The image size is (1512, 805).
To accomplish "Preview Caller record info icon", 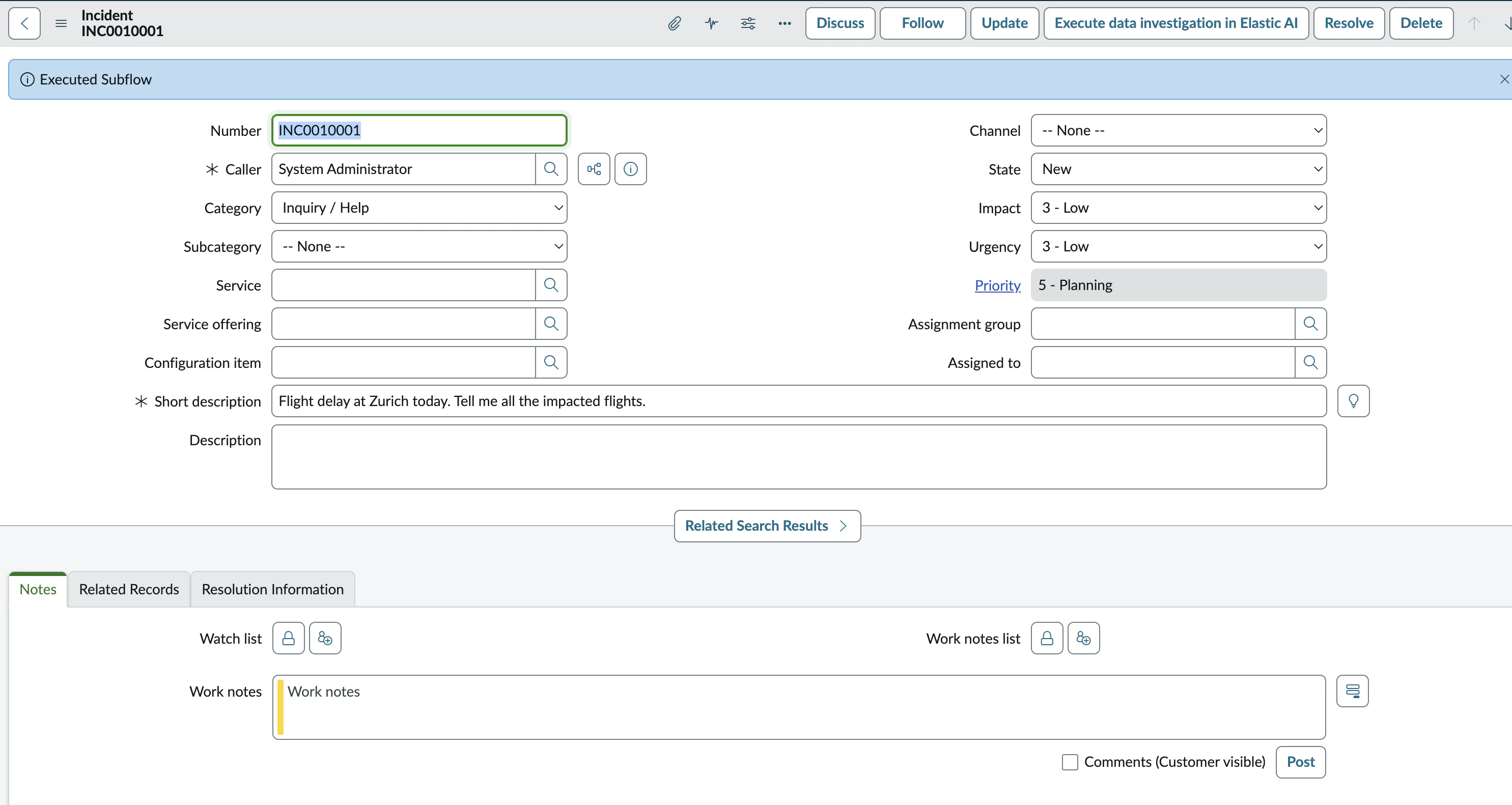I will point(630,169).
